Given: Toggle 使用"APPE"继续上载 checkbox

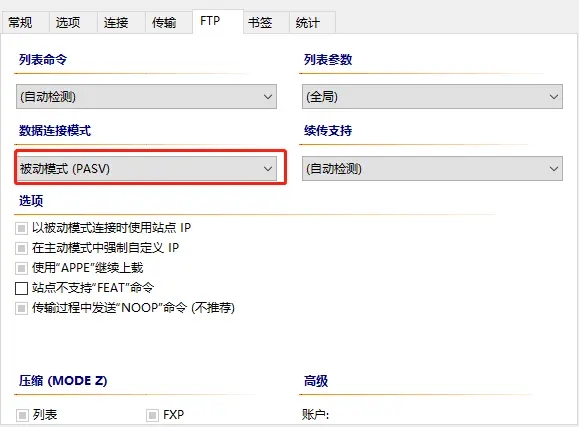Looking at the screenshot, I should pyautogui.click(x=21, y=268).
